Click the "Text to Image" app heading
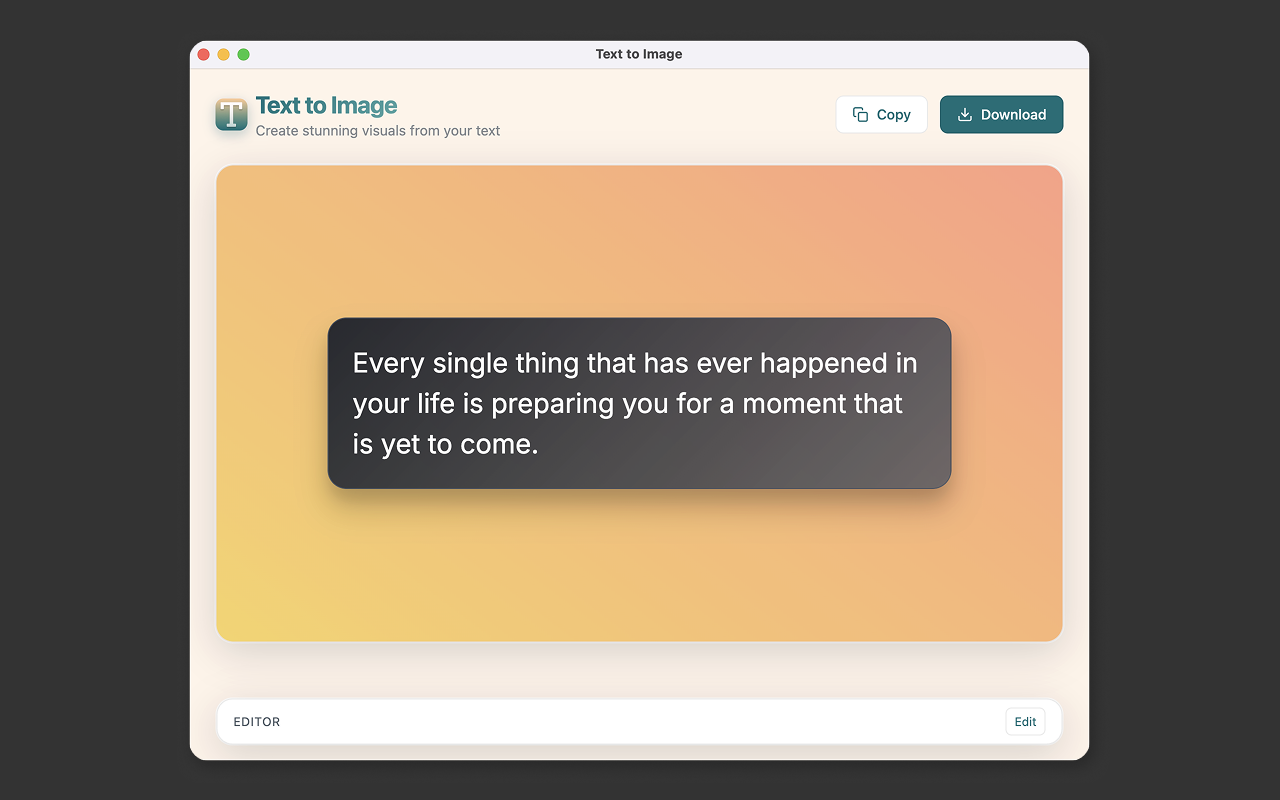The width and height of the screenshot is (1280, 800). pyautogui.click(x=326, y=105)
